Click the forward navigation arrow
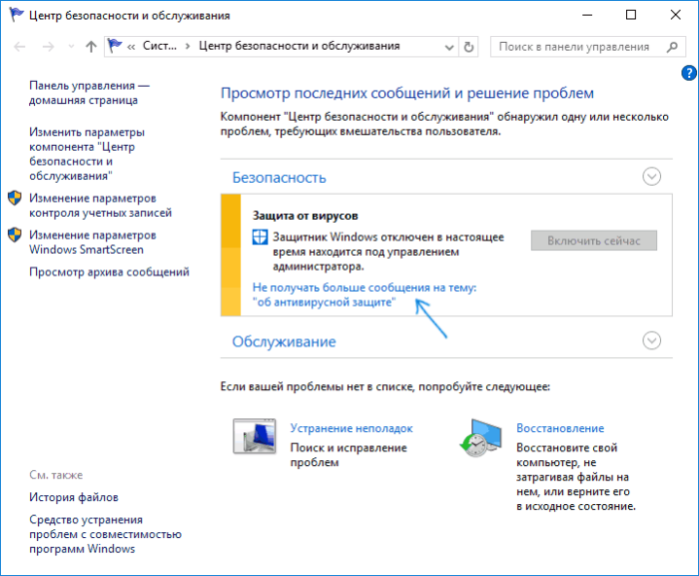The image size is (699, 576). coord(48,46)
